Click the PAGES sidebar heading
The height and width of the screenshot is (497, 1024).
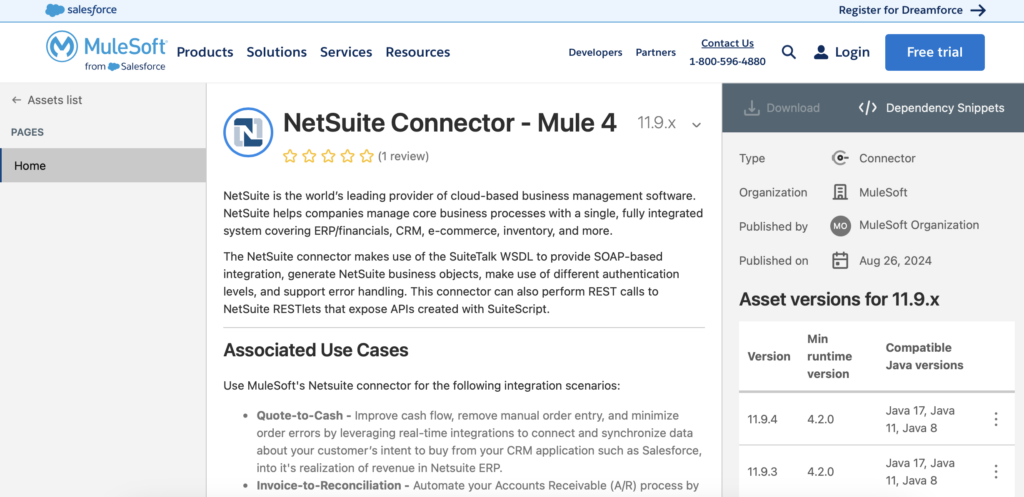pyautogui.click(x=27, y=132)
